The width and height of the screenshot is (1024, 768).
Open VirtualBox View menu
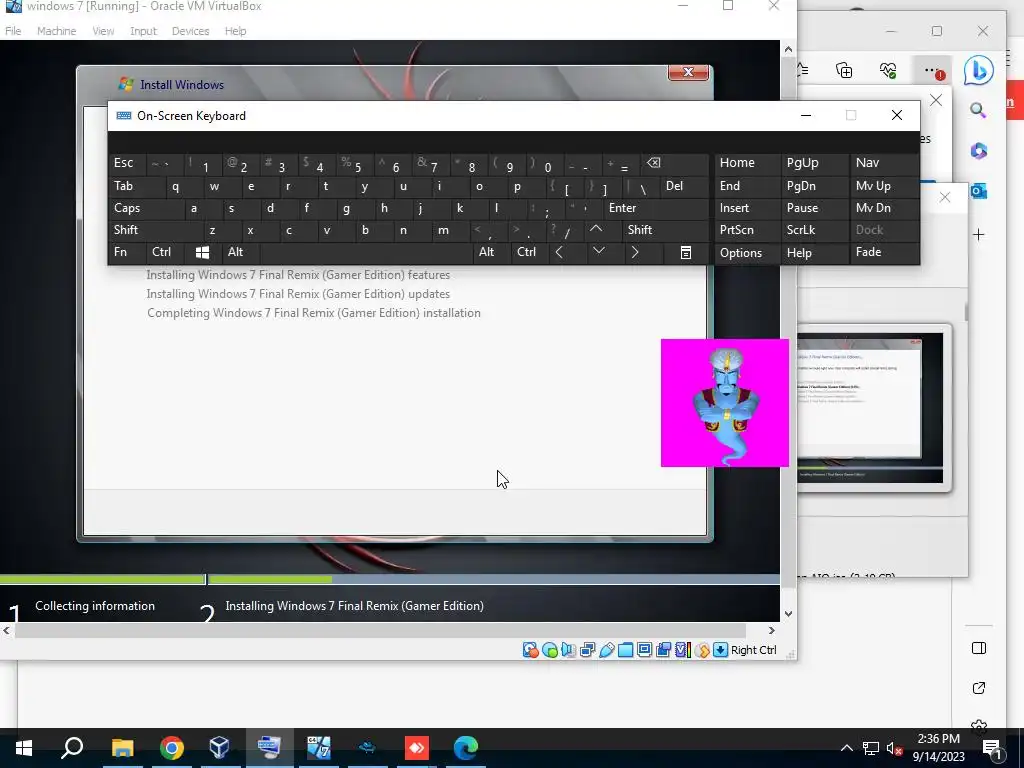click(x=103, y=31)
